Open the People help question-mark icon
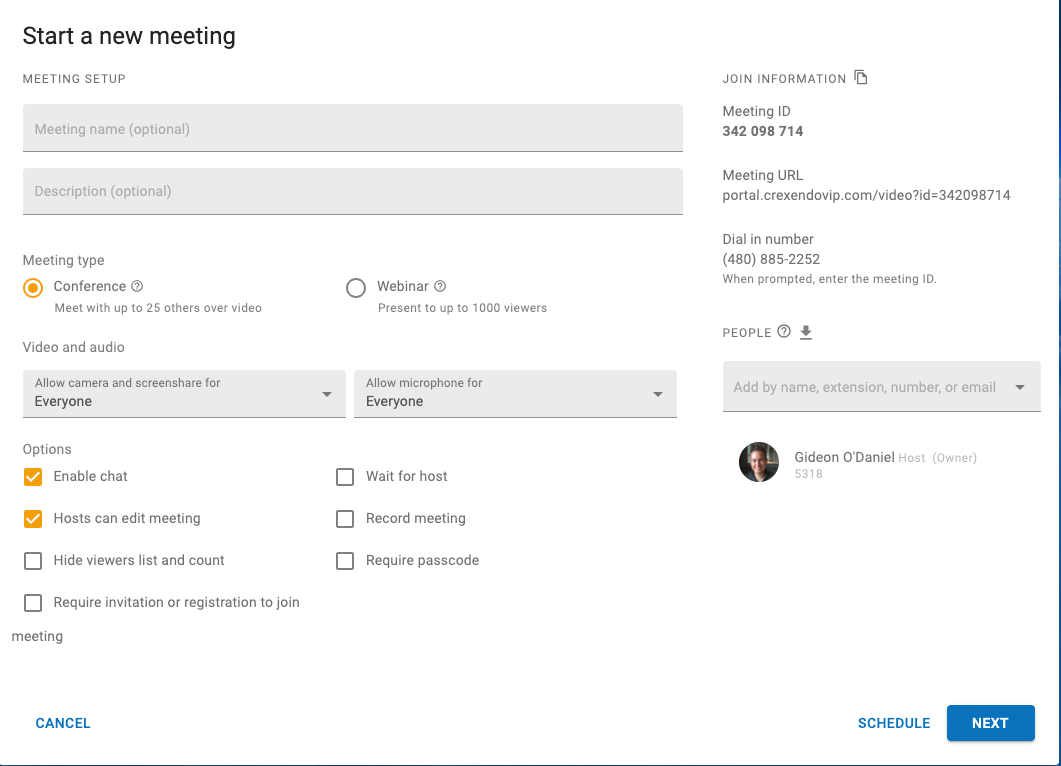The height and width of the screenshot is (766, 1061). pyautogui.click(x=784, y=332)
